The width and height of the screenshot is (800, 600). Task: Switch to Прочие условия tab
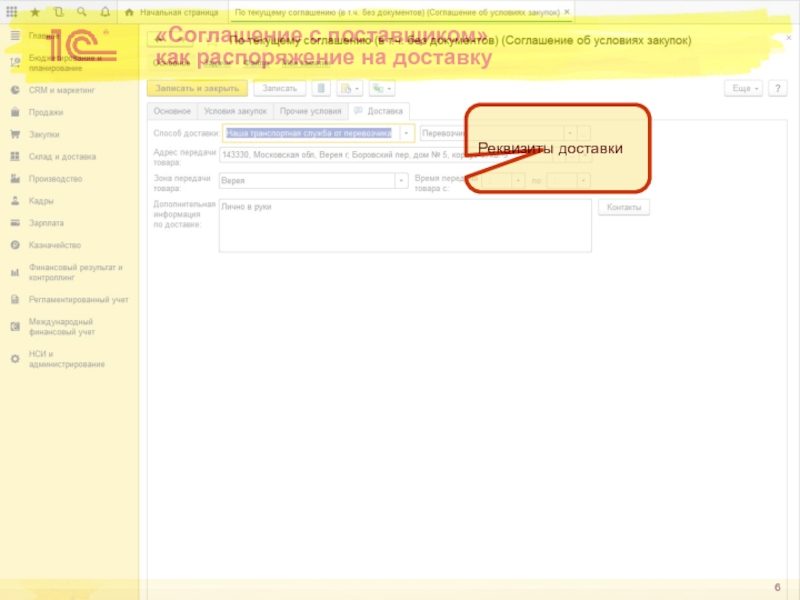(310, 111)
